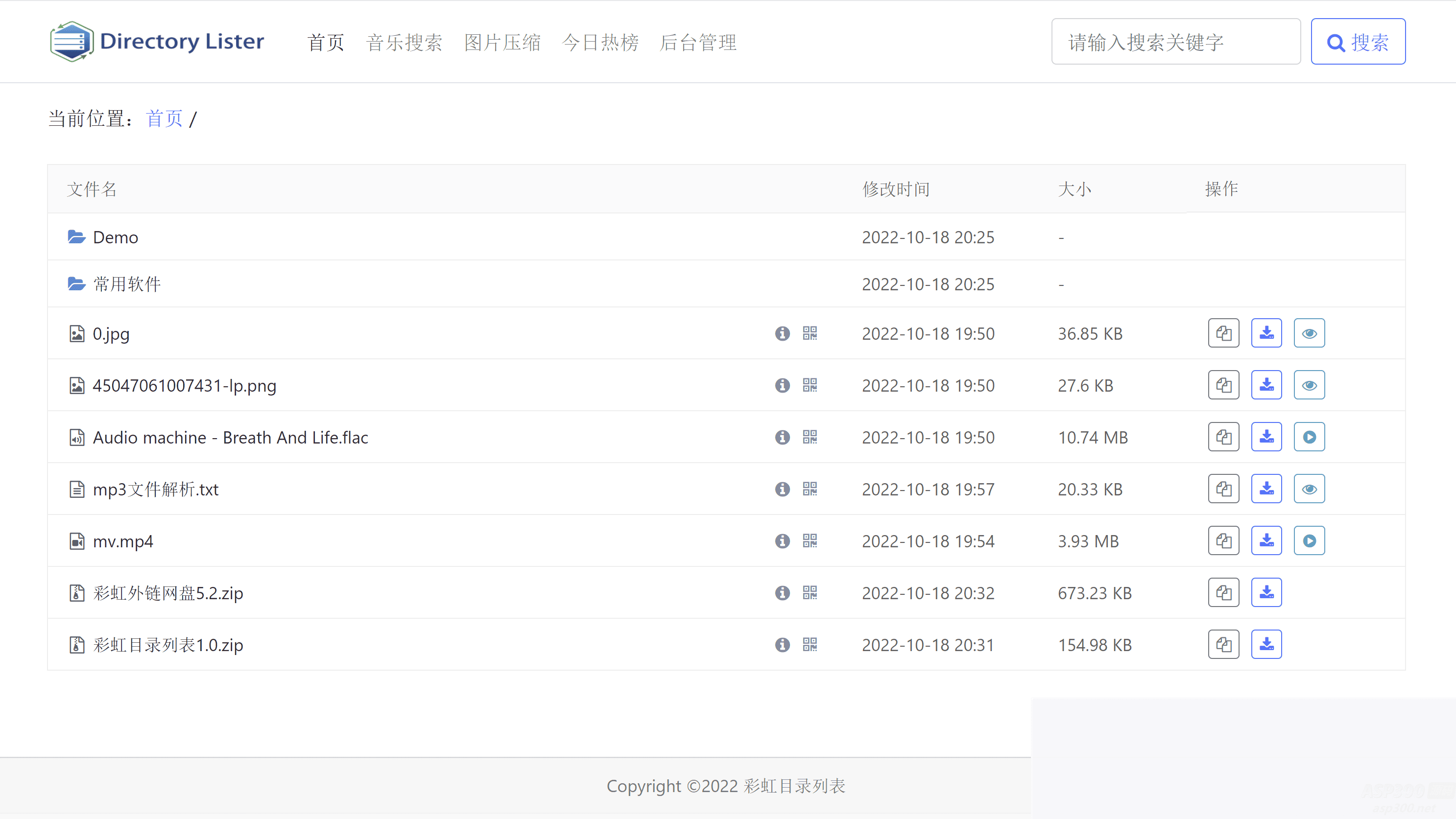1456x819 pixels.
Task: Open the 后台管理 menu item
Action: coord(698,43)
